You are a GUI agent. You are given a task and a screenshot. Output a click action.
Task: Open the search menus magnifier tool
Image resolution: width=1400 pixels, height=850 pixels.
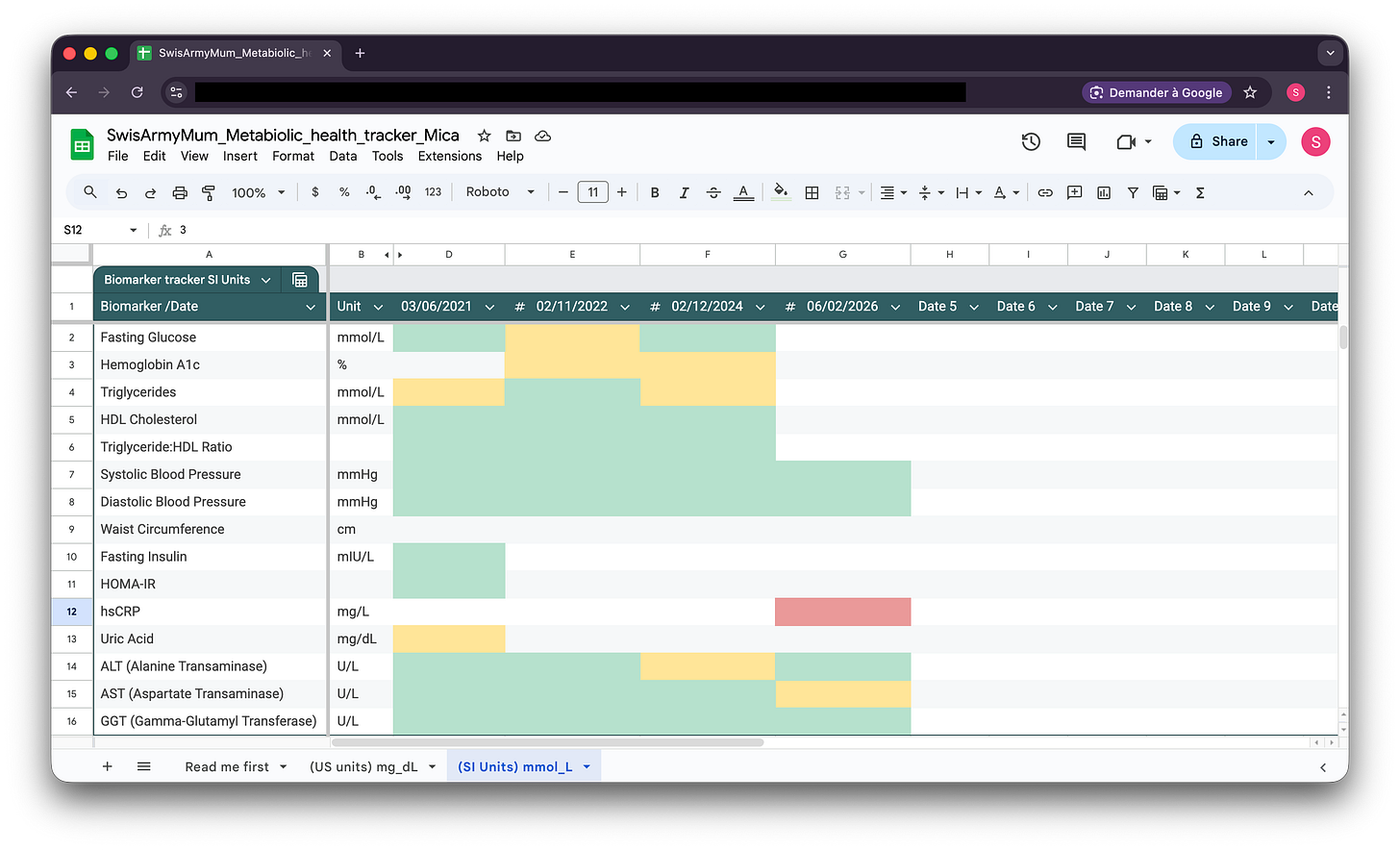pyautogui.click(x=89, y=192)
